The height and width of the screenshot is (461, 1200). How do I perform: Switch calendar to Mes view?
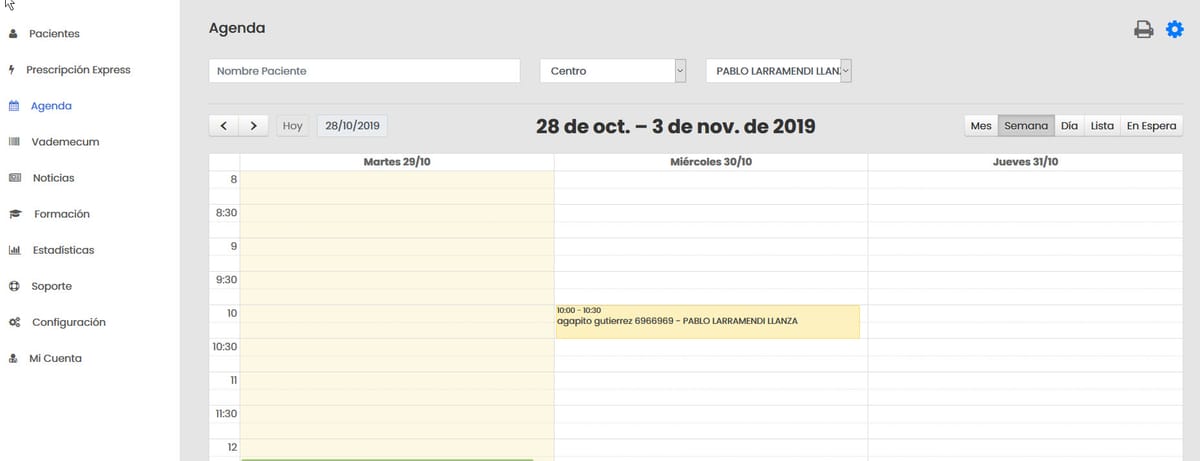click(981, 126)
